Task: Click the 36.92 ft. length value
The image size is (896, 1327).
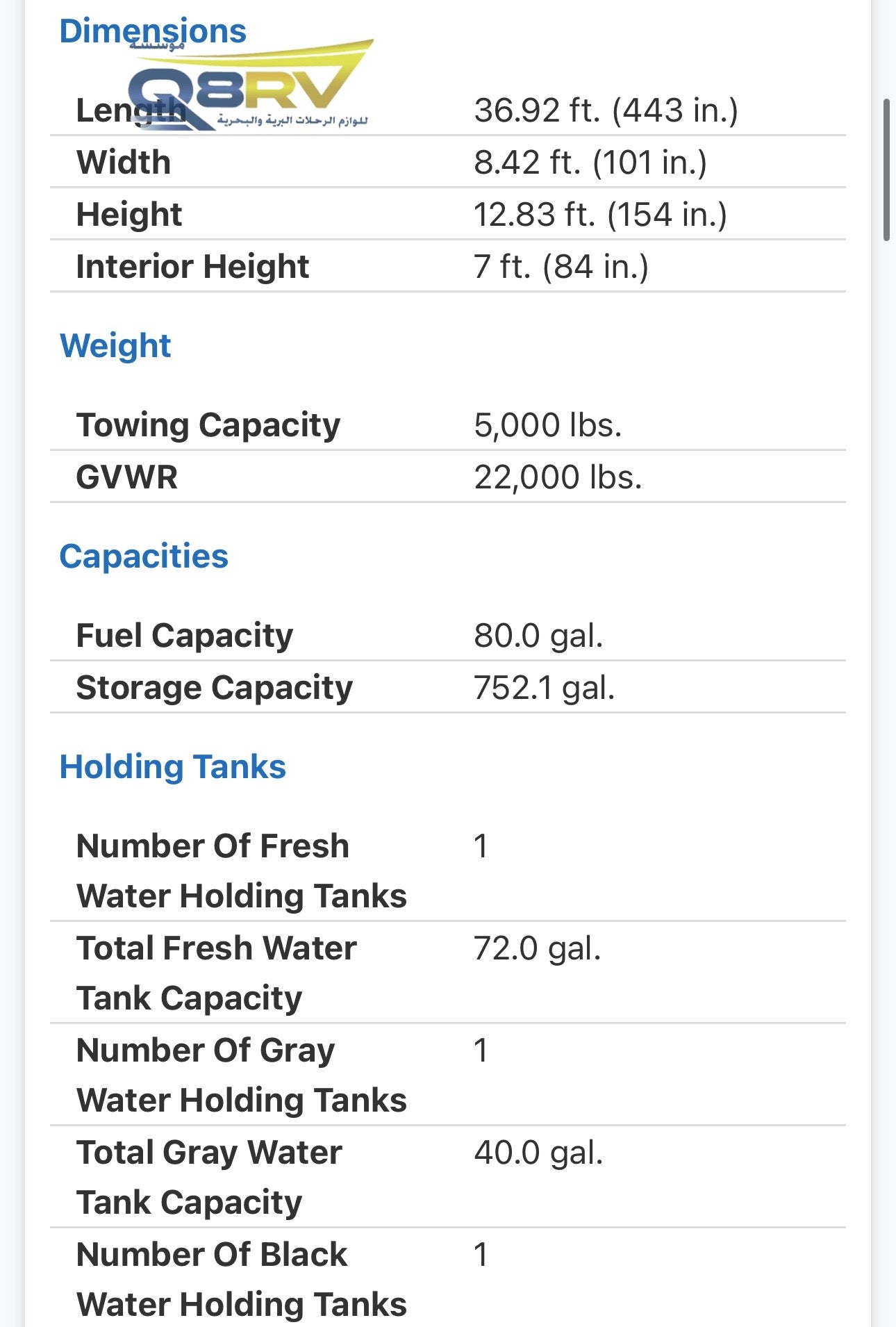Action: [x=606, y=110]
